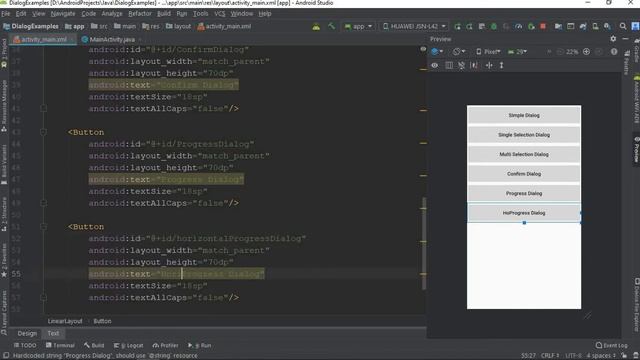Open the Preview panel settings gear
Image resolution: width=640 pixels, height=360 pixels.
(613, 39)
